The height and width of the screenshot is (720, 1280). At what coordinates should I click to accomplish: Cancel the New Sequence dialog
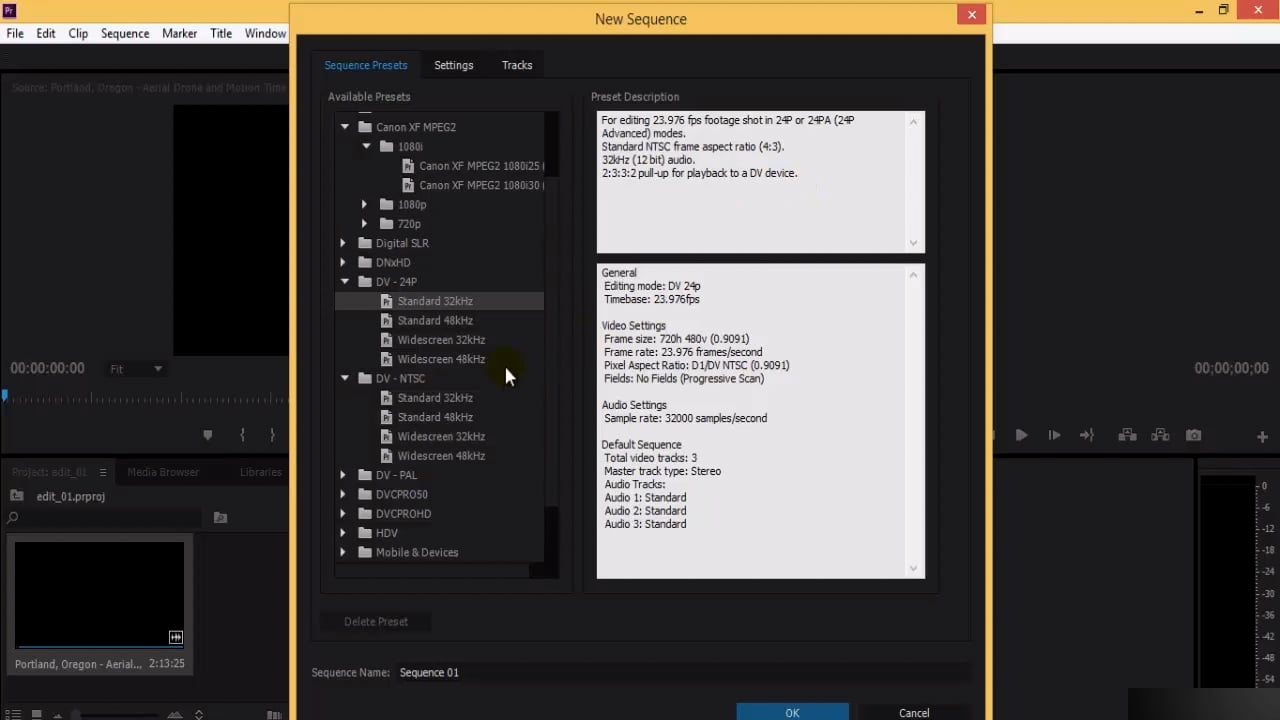(914, 712)
